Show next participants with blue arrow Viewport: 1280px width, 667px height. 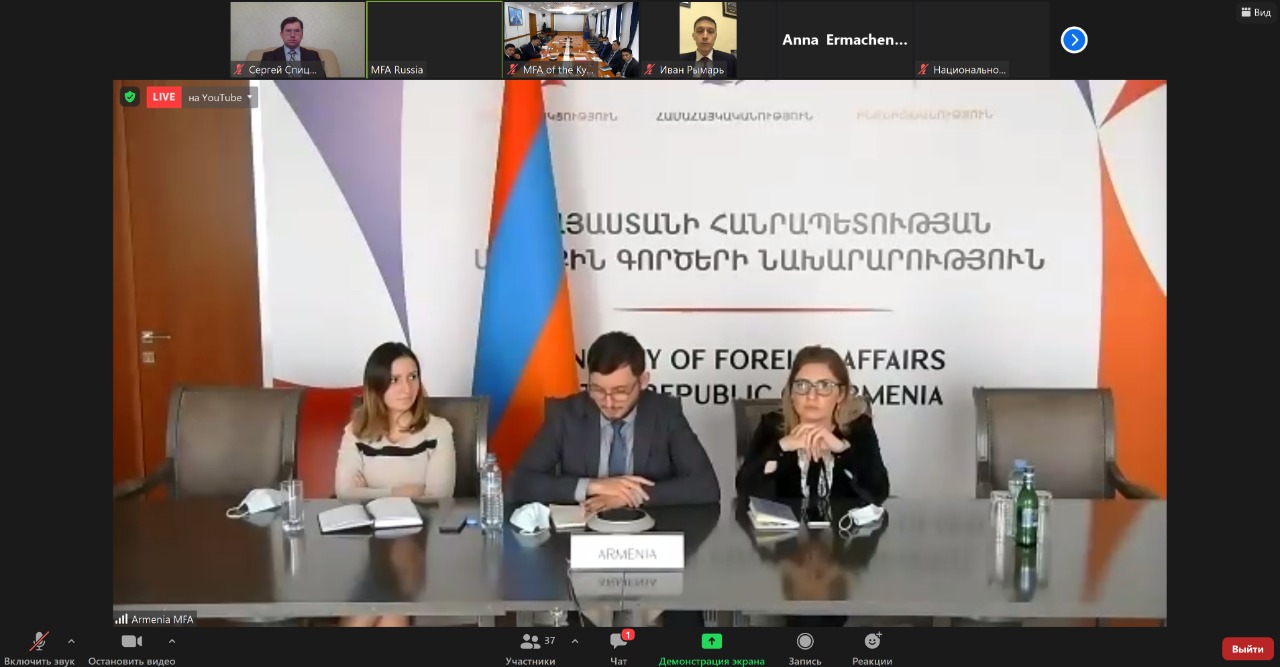click(1074, 40)
